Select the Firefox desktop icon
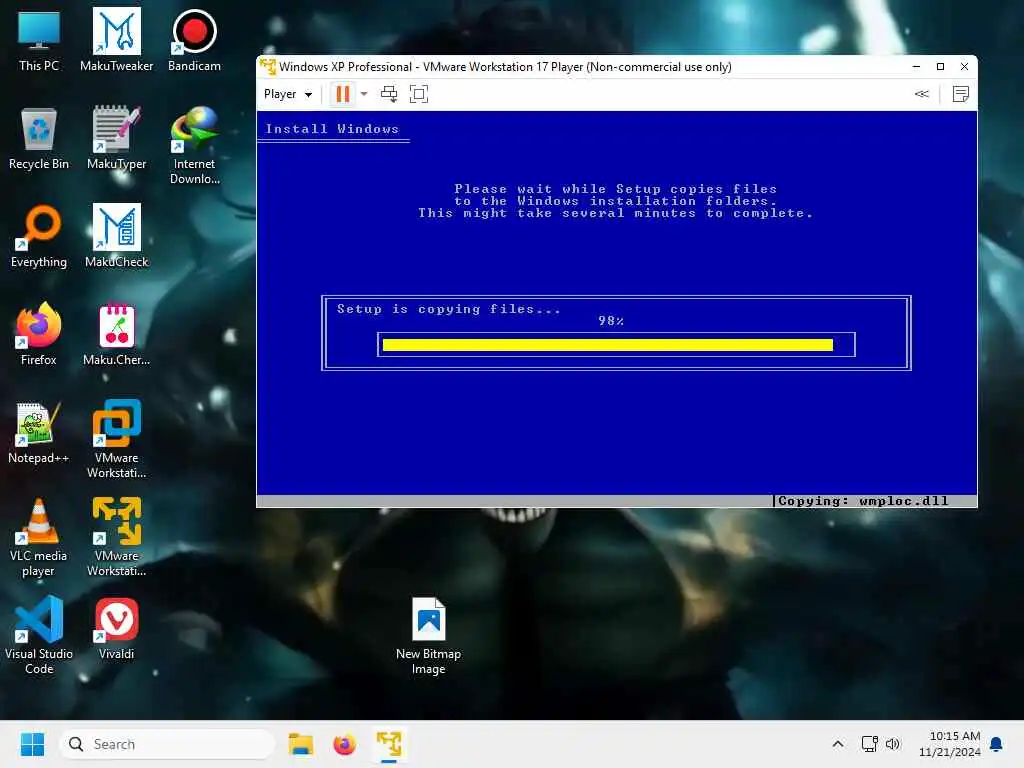This screenshot has height=768, width=1024. 39,334
